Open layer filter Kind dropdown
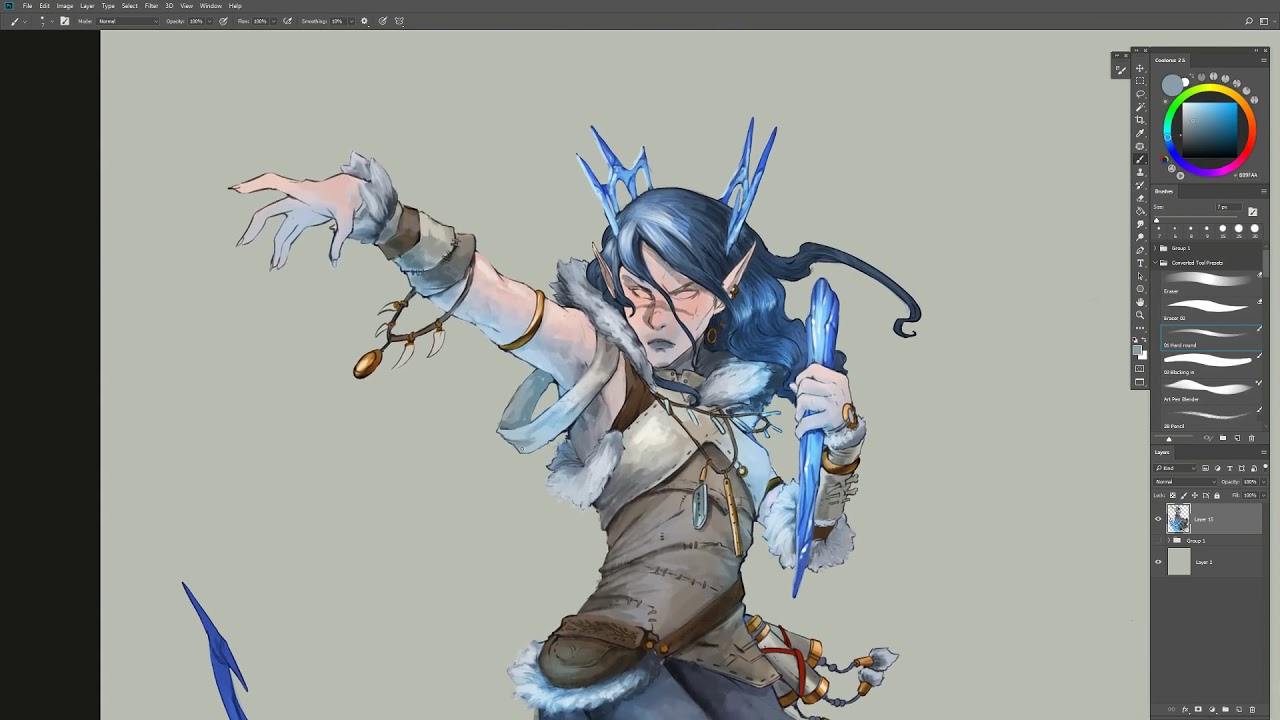This screenshot has height=720, width=1280. [1175, 468]
